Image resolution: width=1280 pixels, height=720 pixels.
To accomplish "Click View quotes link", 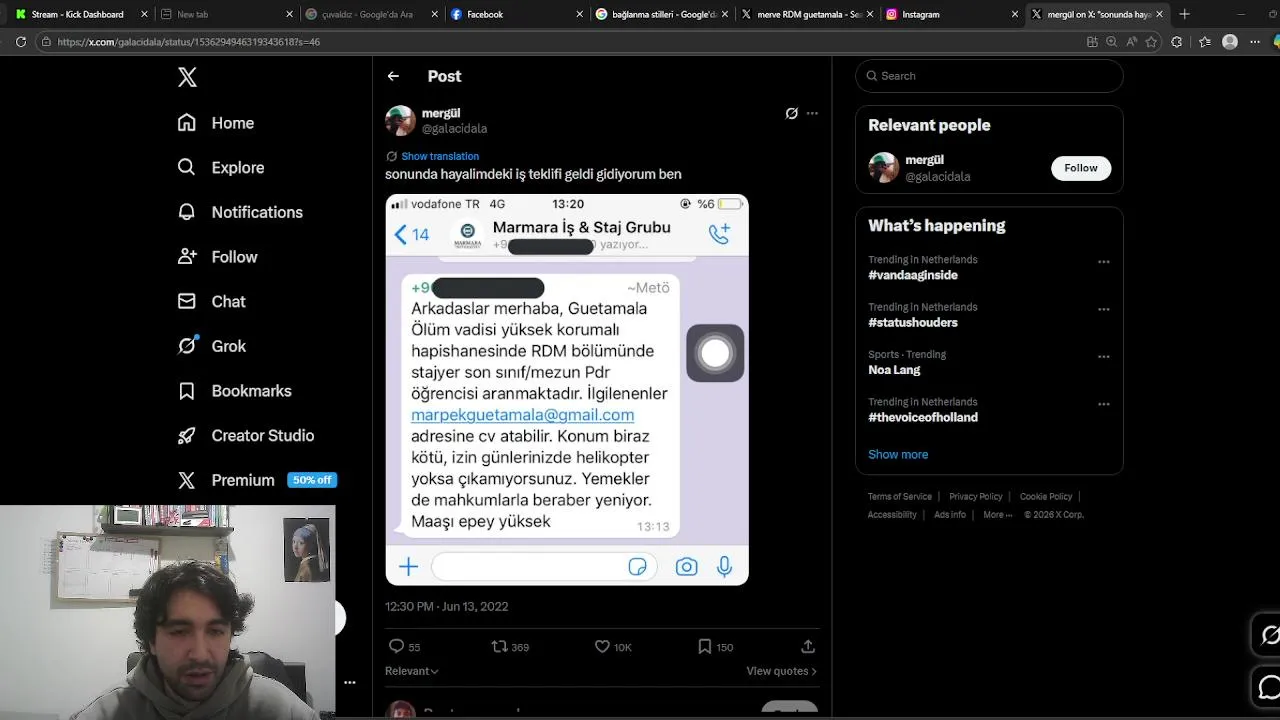I will (781, 671).
